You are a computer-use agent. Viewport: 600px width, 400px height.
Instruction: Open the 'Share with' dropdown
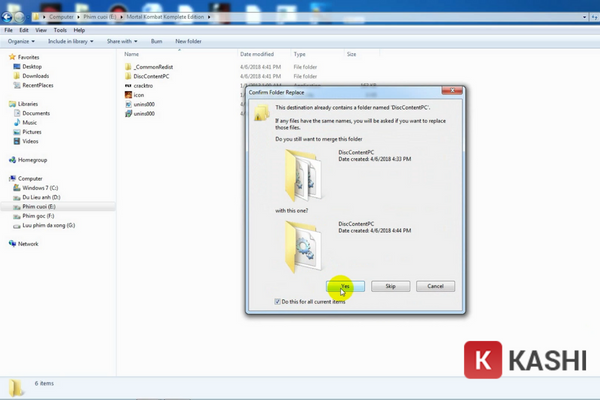tap(122, 41)
